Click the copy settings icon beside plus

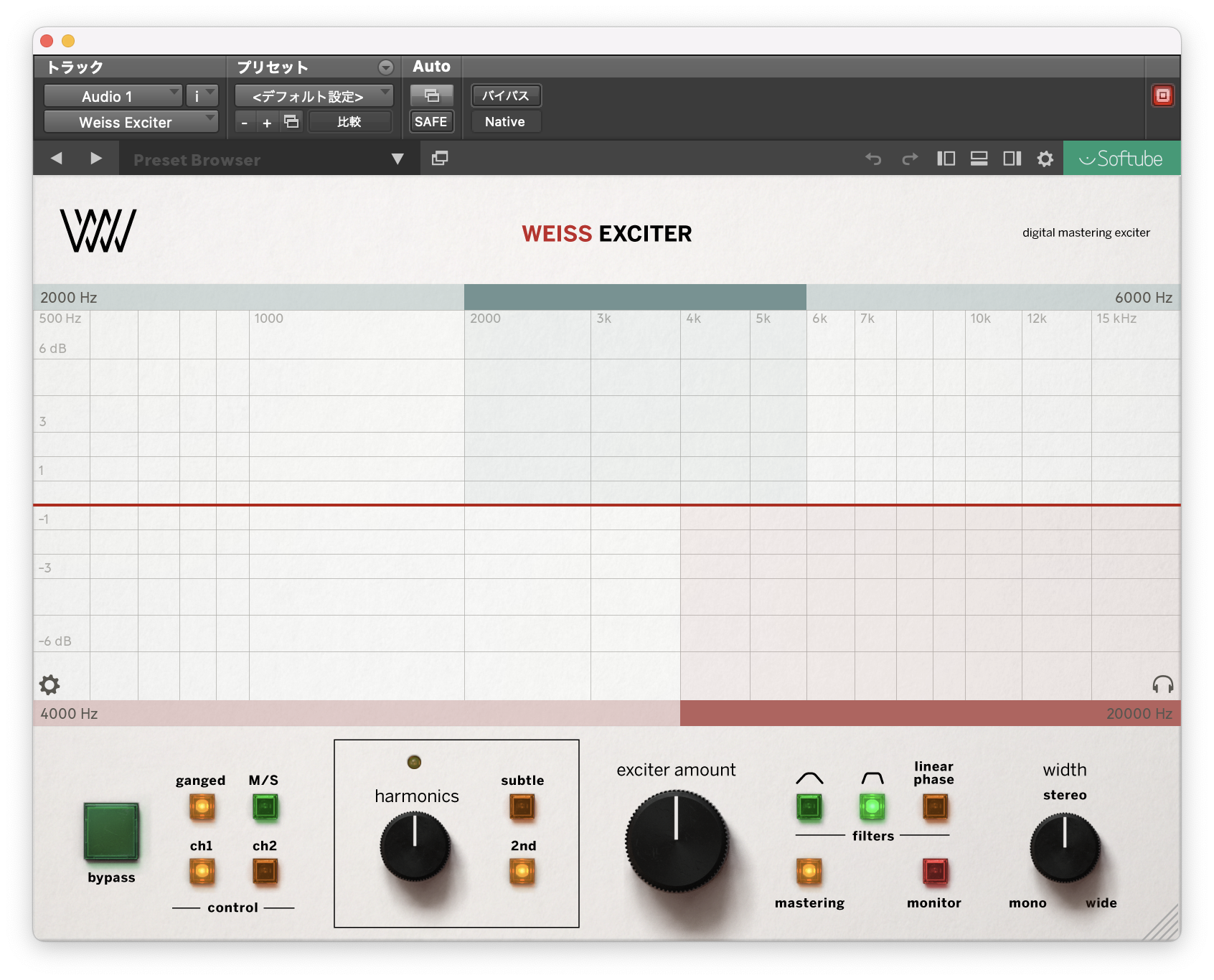point(291,122)
